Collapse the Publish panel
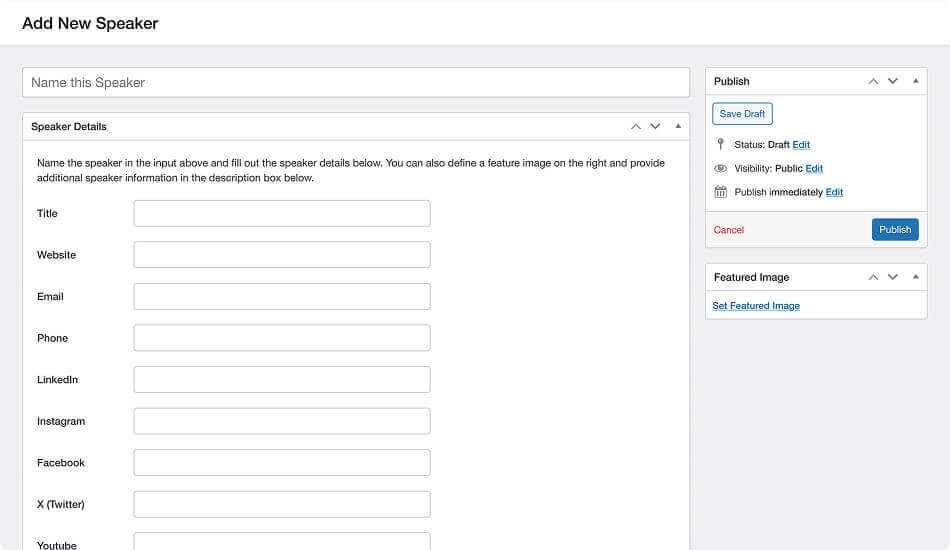The width and height of the screenshot is (950, 550). click(916, 81)
